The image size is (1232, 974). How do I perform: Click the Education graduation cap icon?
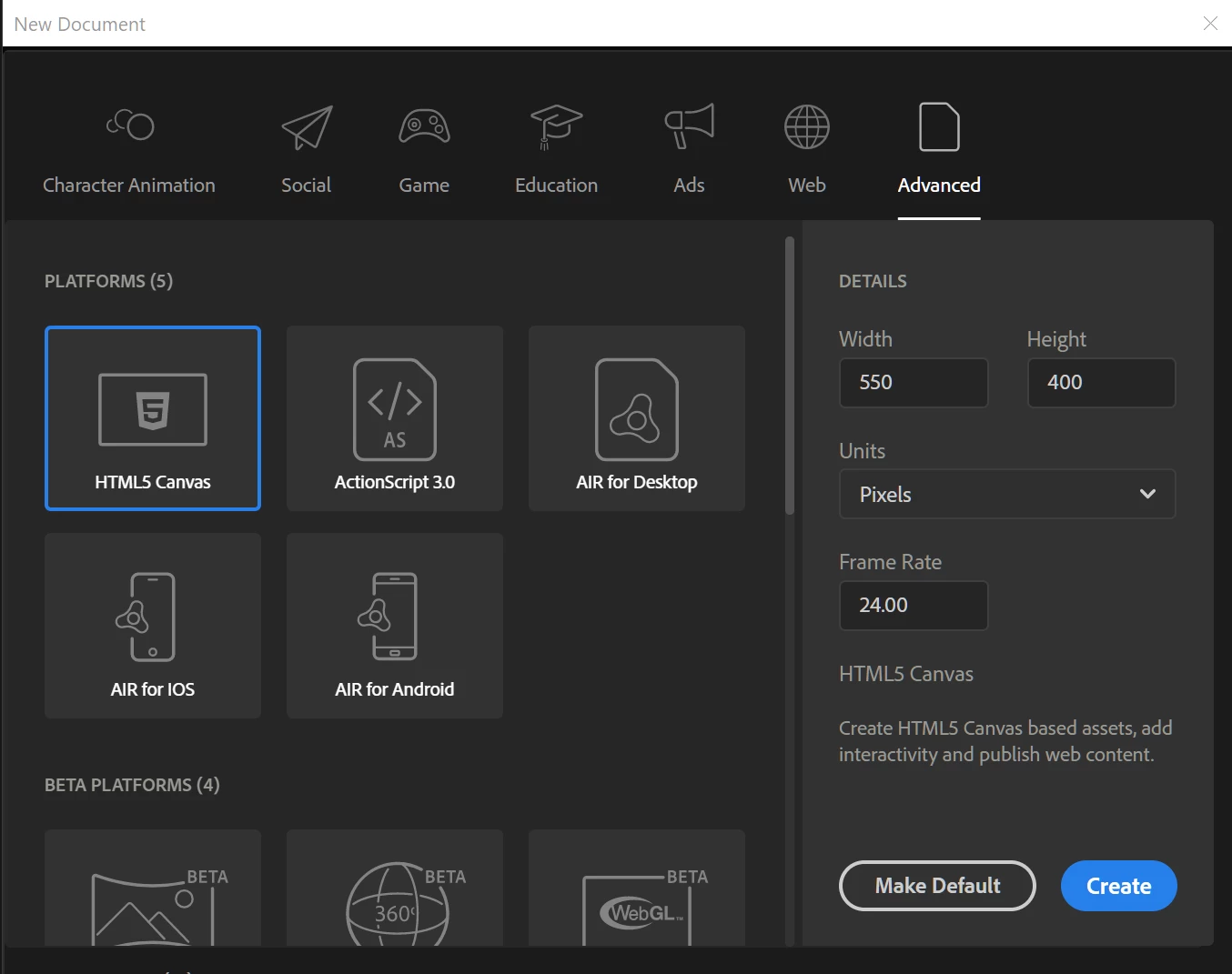[556, 126]
